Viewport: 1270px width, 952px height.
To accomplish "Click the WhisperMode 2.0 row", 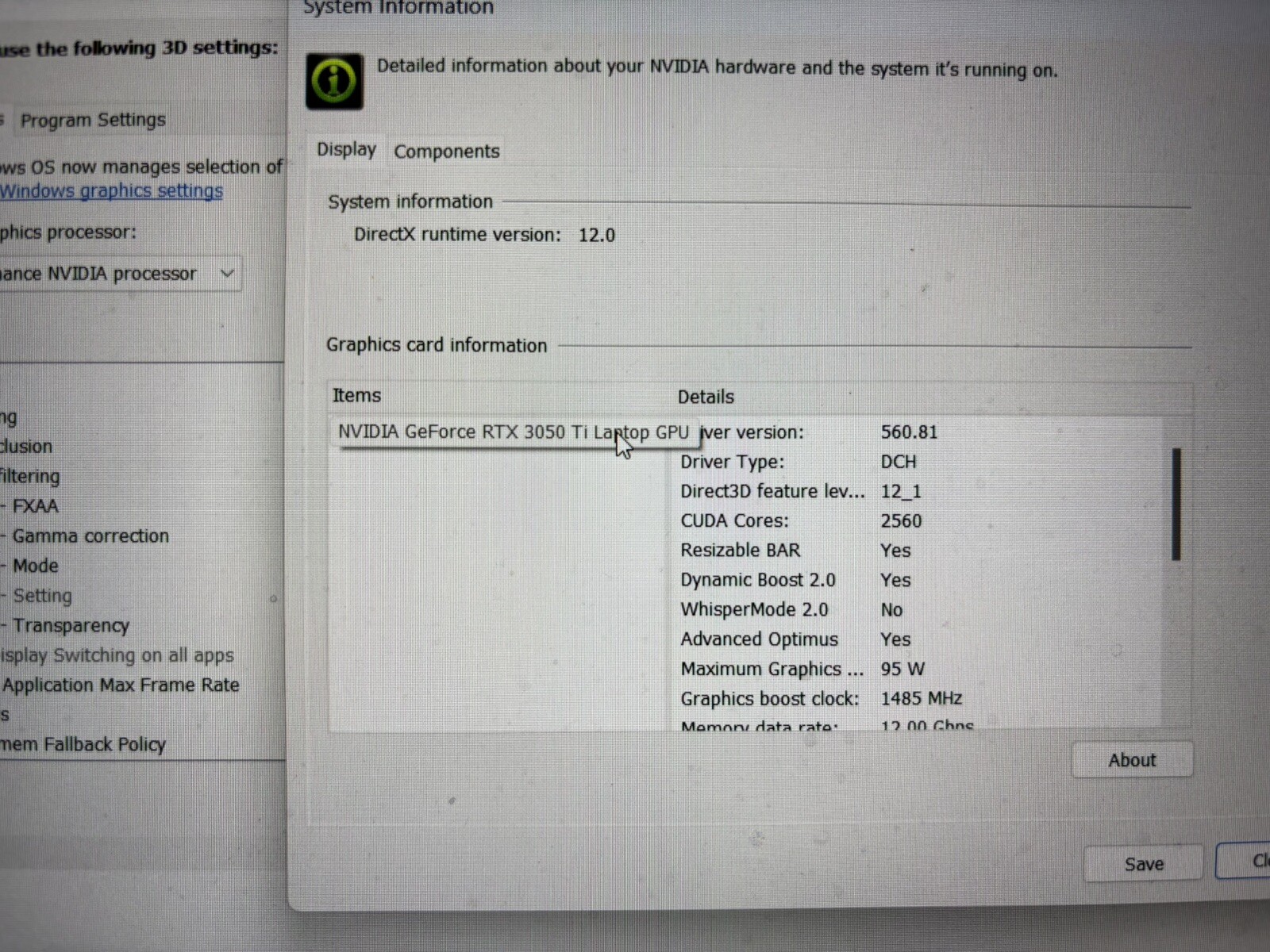I will pos(791,609).
